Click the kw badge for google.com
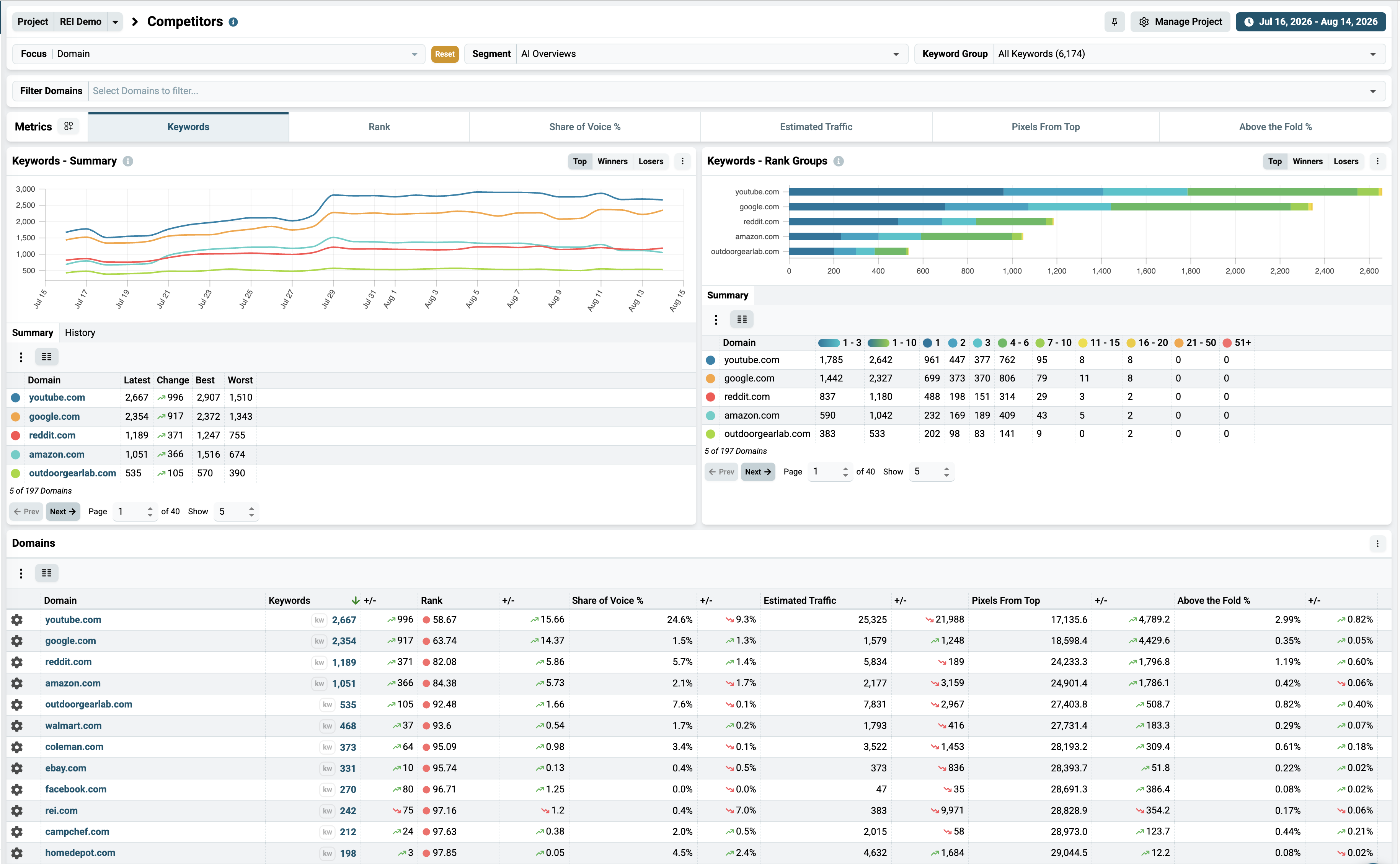1400x864 pixels. click(319, 641)
